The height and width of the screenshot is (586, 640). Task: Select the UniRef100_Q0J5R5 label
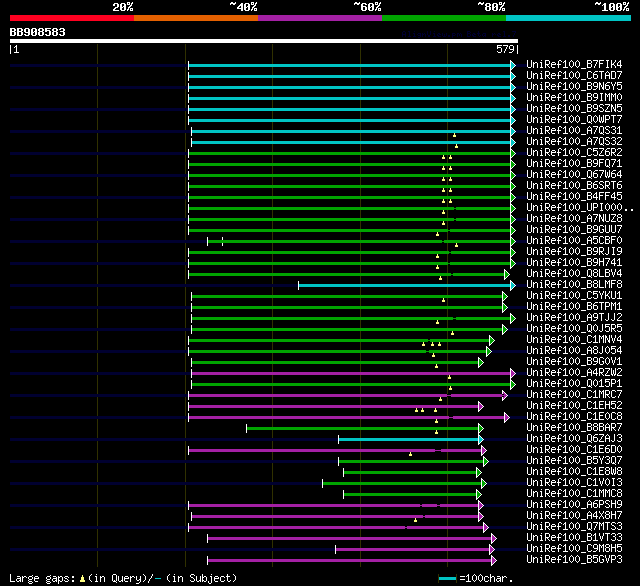574,329
